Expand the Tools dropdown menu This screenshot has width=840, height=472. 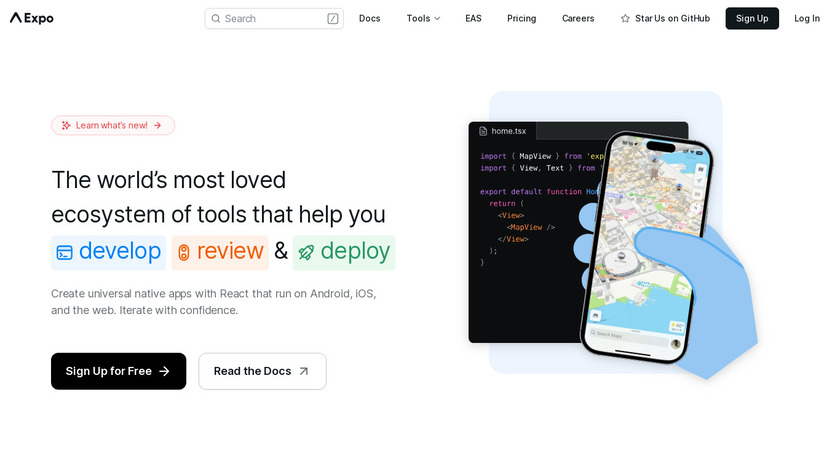pos(423,18)
